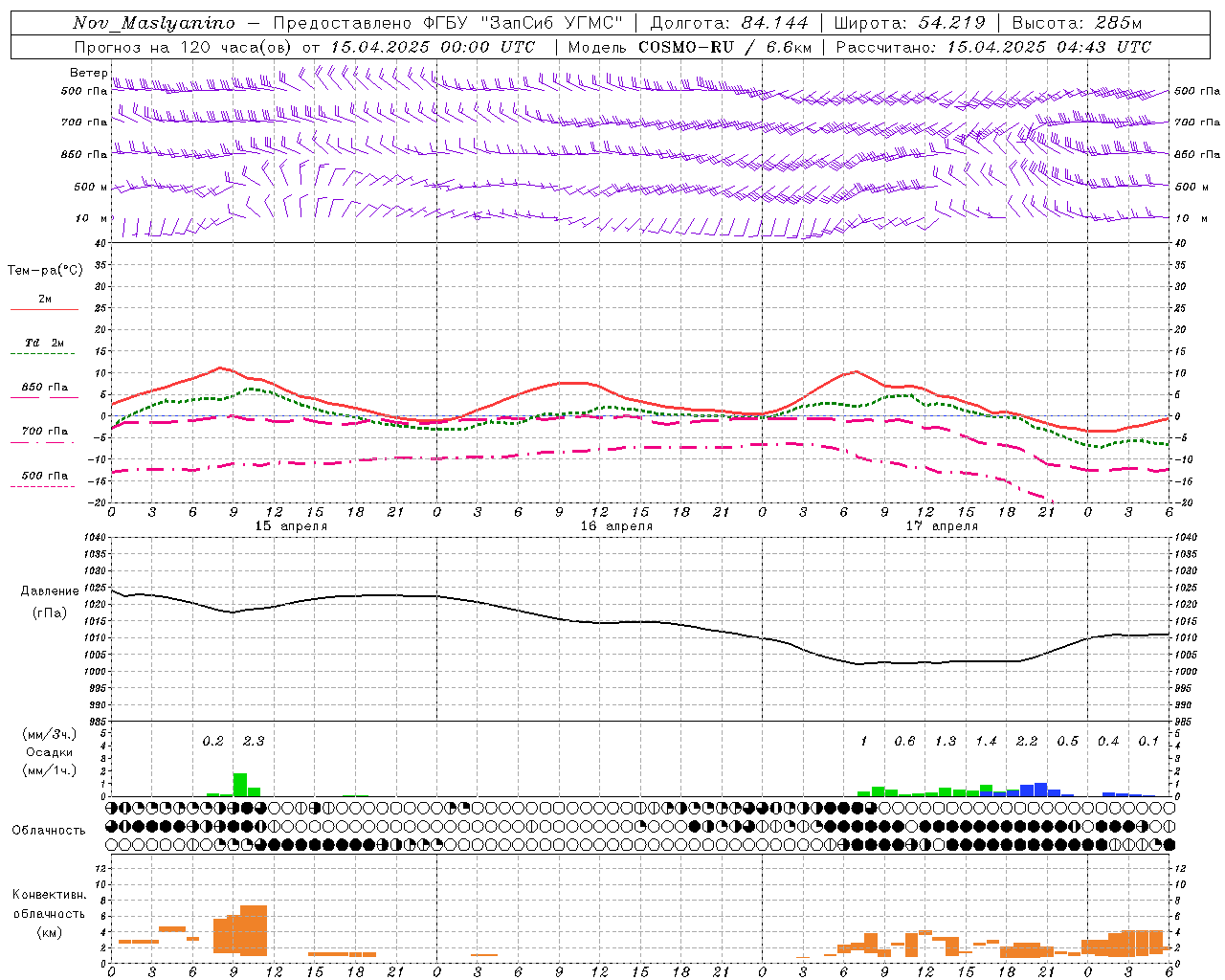1225x980 pixels.
Task: Click the Рассчитано: 15.04.2025 04:43 UTC timestamp
Action: point(993,47)
